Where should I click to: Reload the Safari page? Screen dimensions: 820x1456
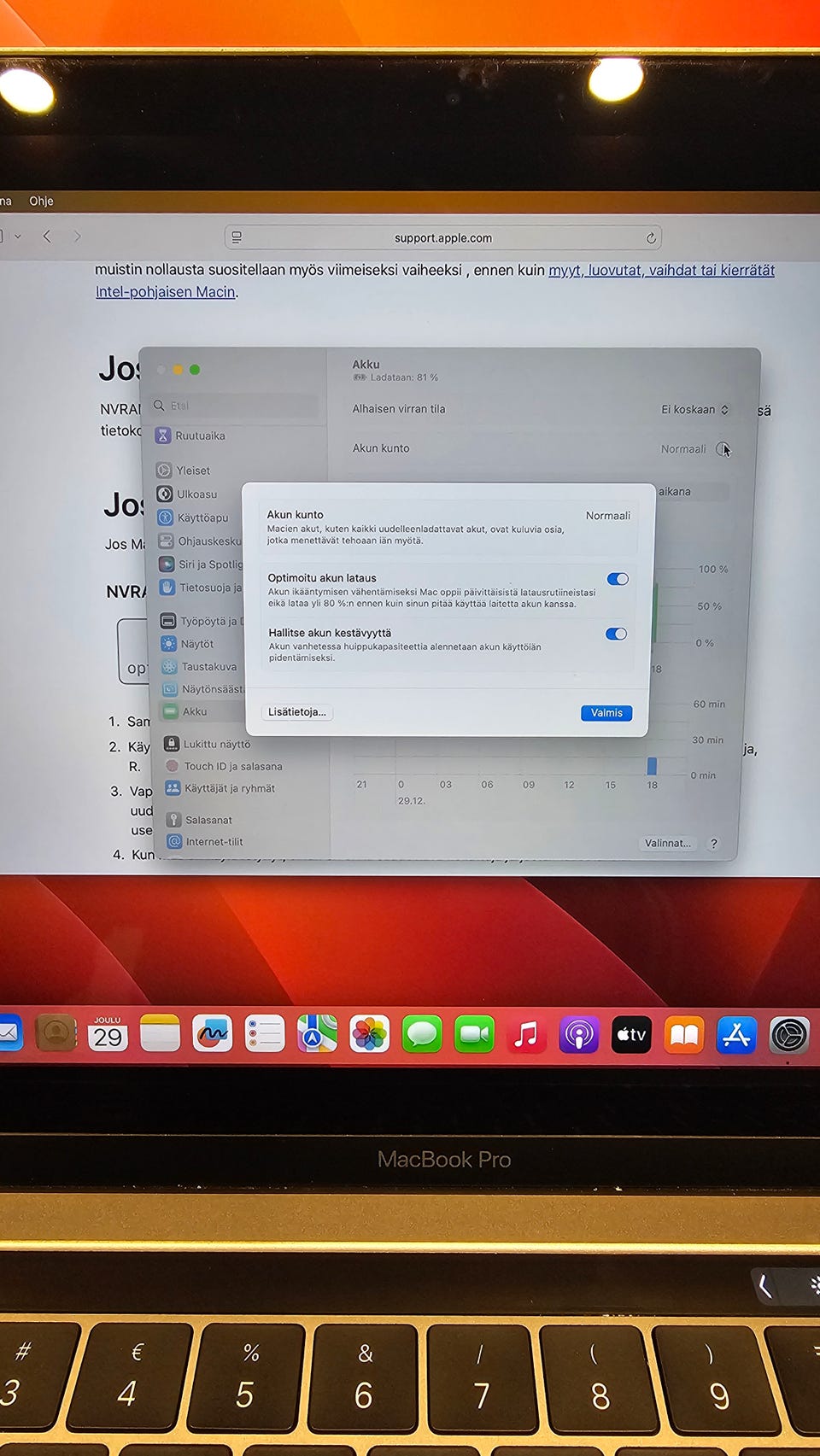coord(651,238)
